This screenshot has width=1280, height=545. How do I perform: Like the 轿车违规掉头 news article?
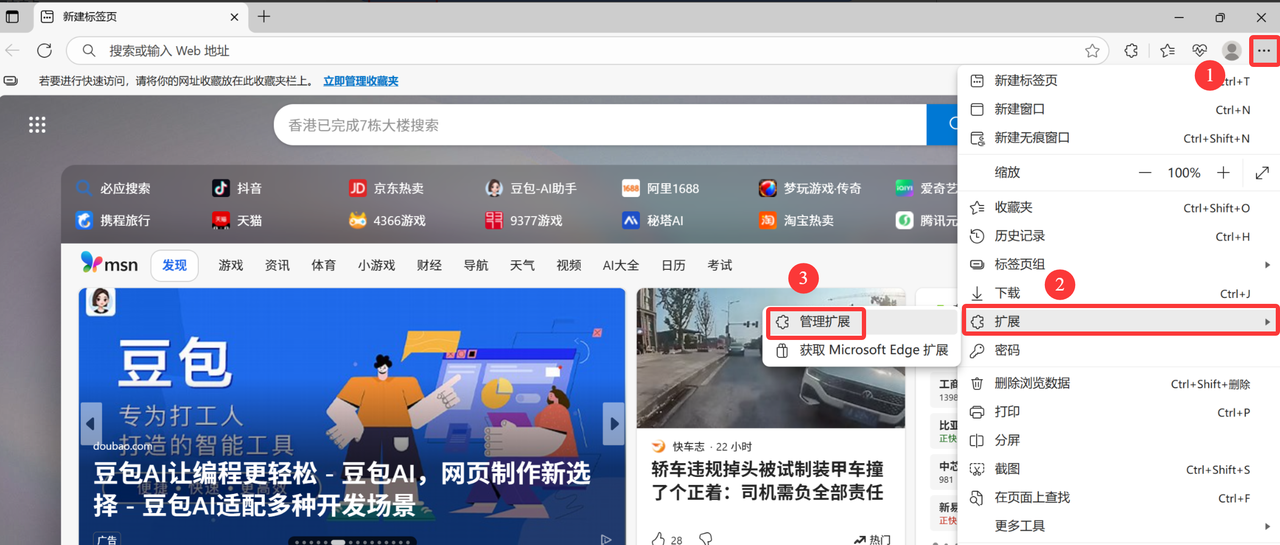(x=658, y=539)
